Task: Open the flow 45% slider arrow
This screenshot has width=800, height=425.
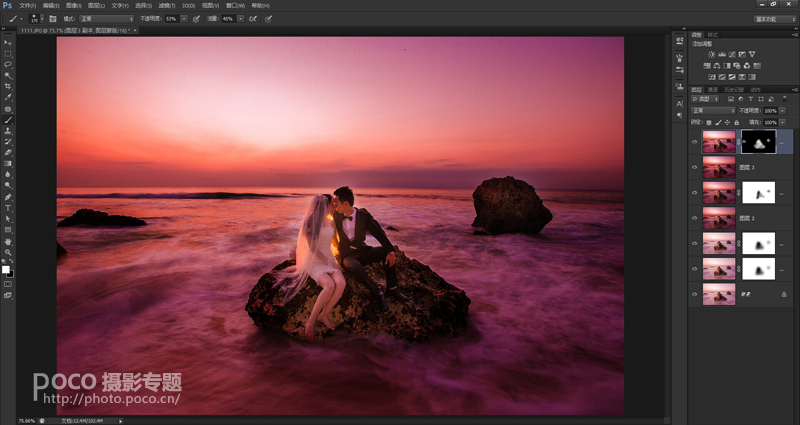Action: 240,19
